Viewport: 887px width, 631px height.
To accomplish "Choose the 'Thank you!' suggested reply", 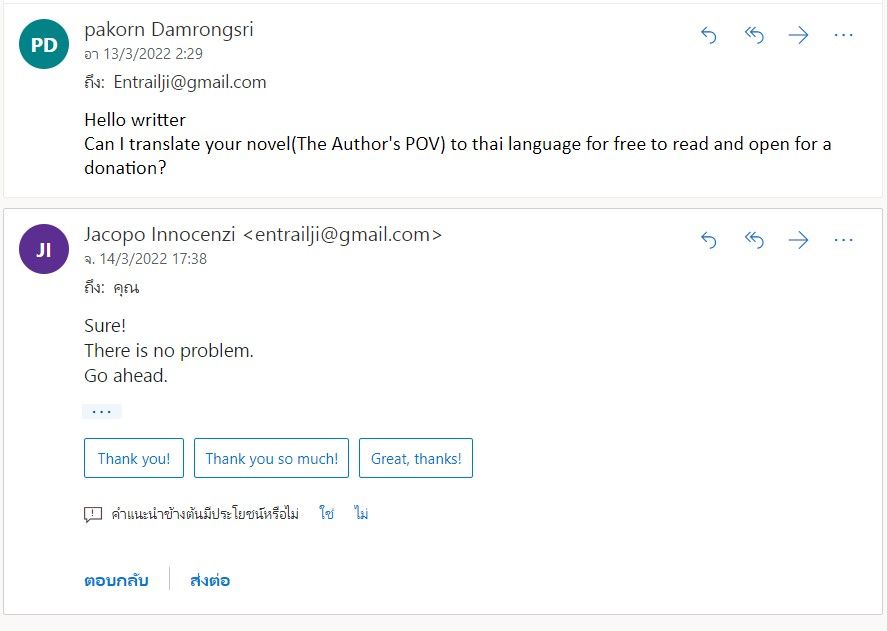I will pos(134,458).
